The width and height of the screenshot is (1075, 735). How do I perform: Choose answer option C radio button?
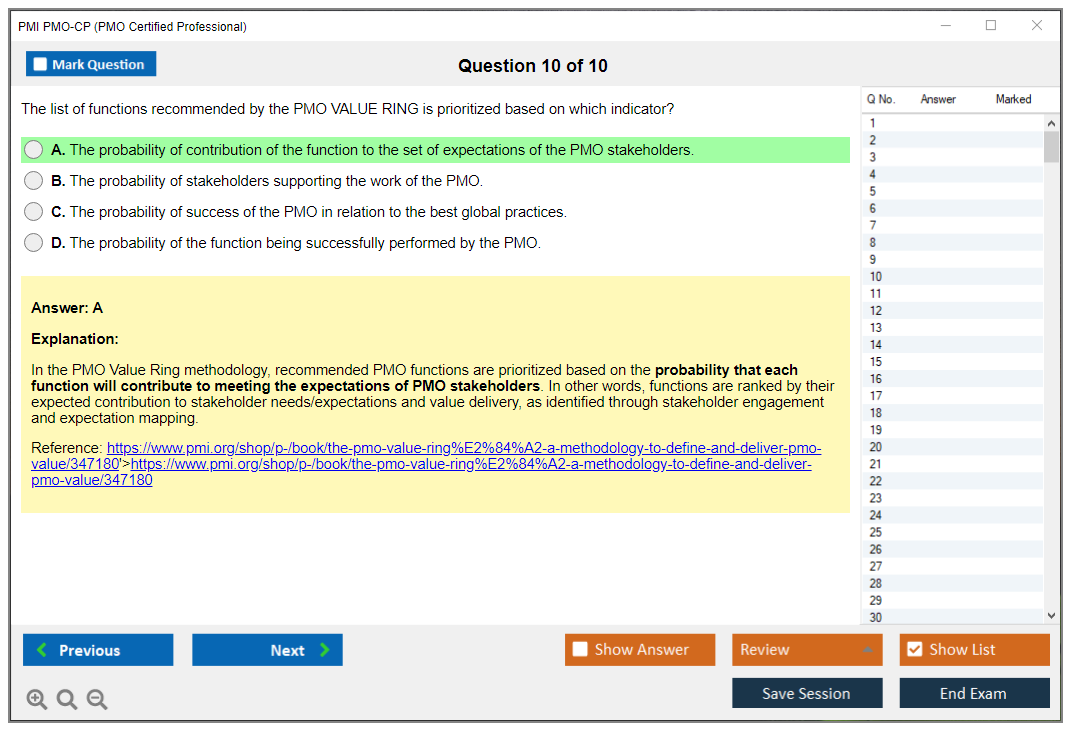tap(34, 212)
